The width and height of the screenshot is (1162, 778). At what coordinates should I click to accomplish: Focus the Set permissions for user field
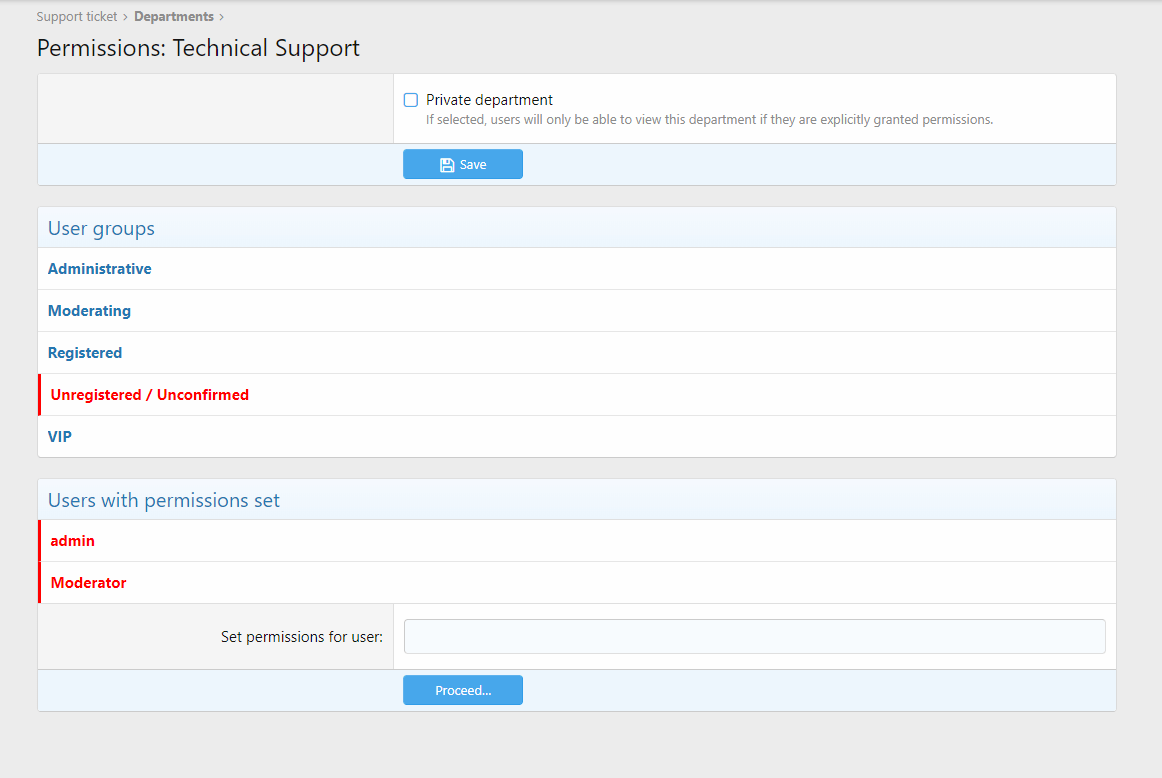[x=754, y=636]
